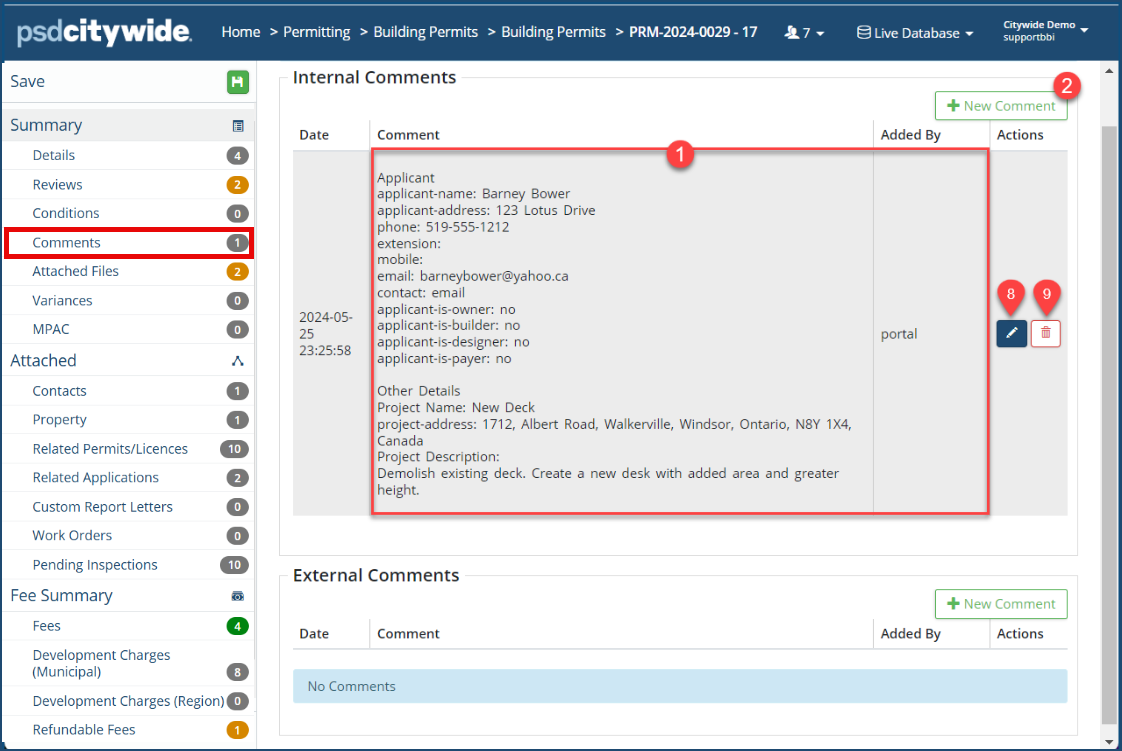The height and width of the screenshot is (751, 1122).
Task: Click the comment date 2024-05-25 23:25:58
Action: coord(326,333)
